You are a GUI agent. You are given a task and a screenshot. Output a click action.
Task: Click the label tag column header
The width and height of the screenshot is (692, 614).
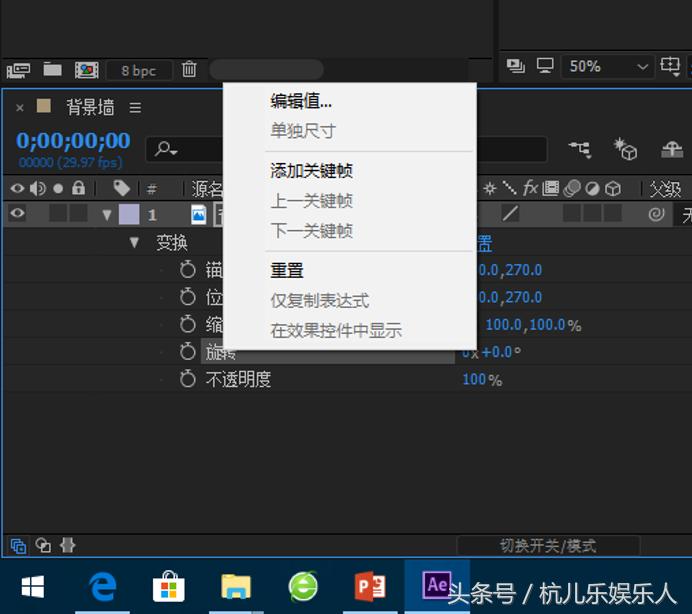[x=121, y=188]
